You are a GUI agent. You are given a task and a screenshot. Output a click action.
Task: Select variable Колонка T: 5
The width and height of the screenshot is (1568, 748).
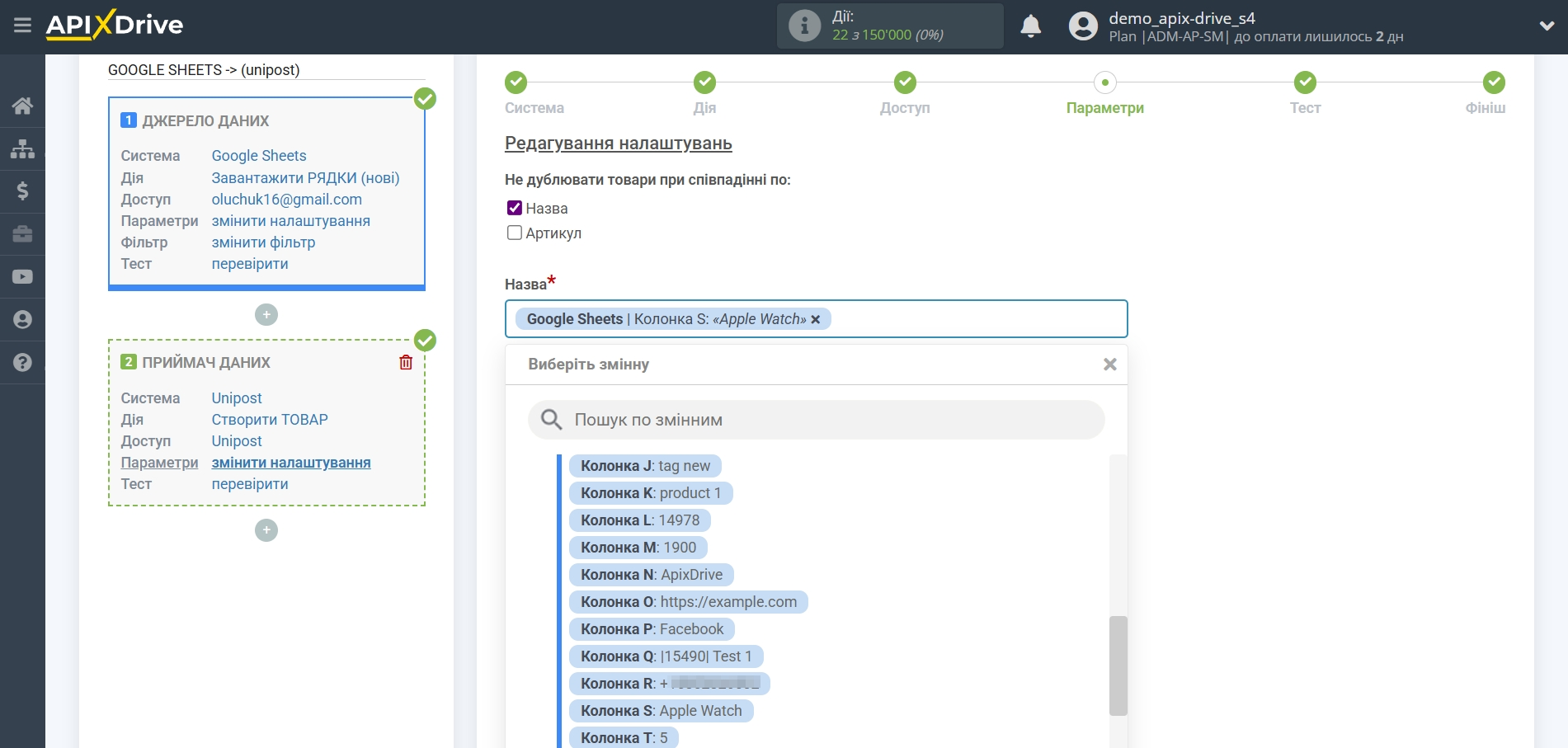click(624, 737)
